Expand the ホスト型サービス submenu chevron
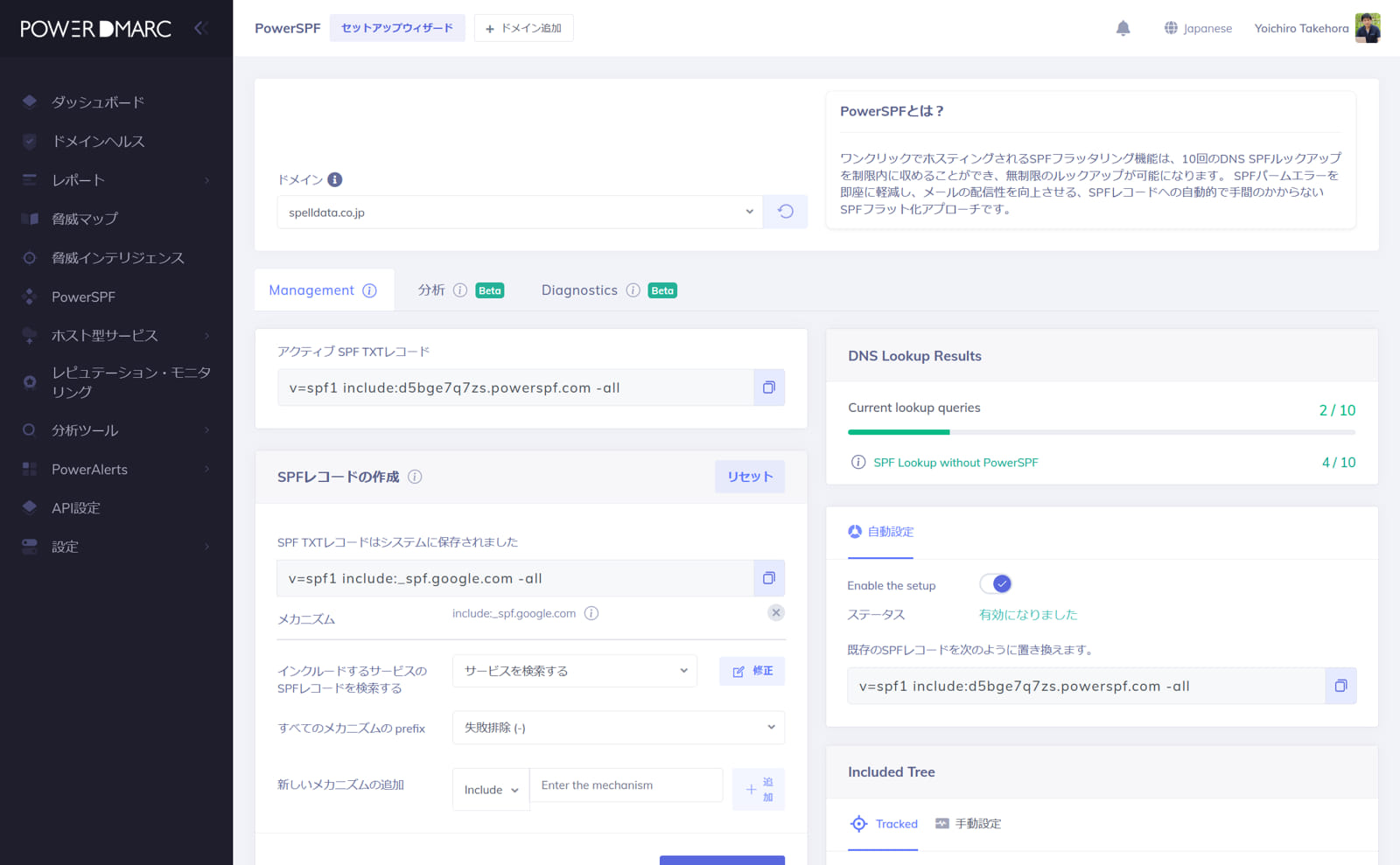 (x=207, y=336)
